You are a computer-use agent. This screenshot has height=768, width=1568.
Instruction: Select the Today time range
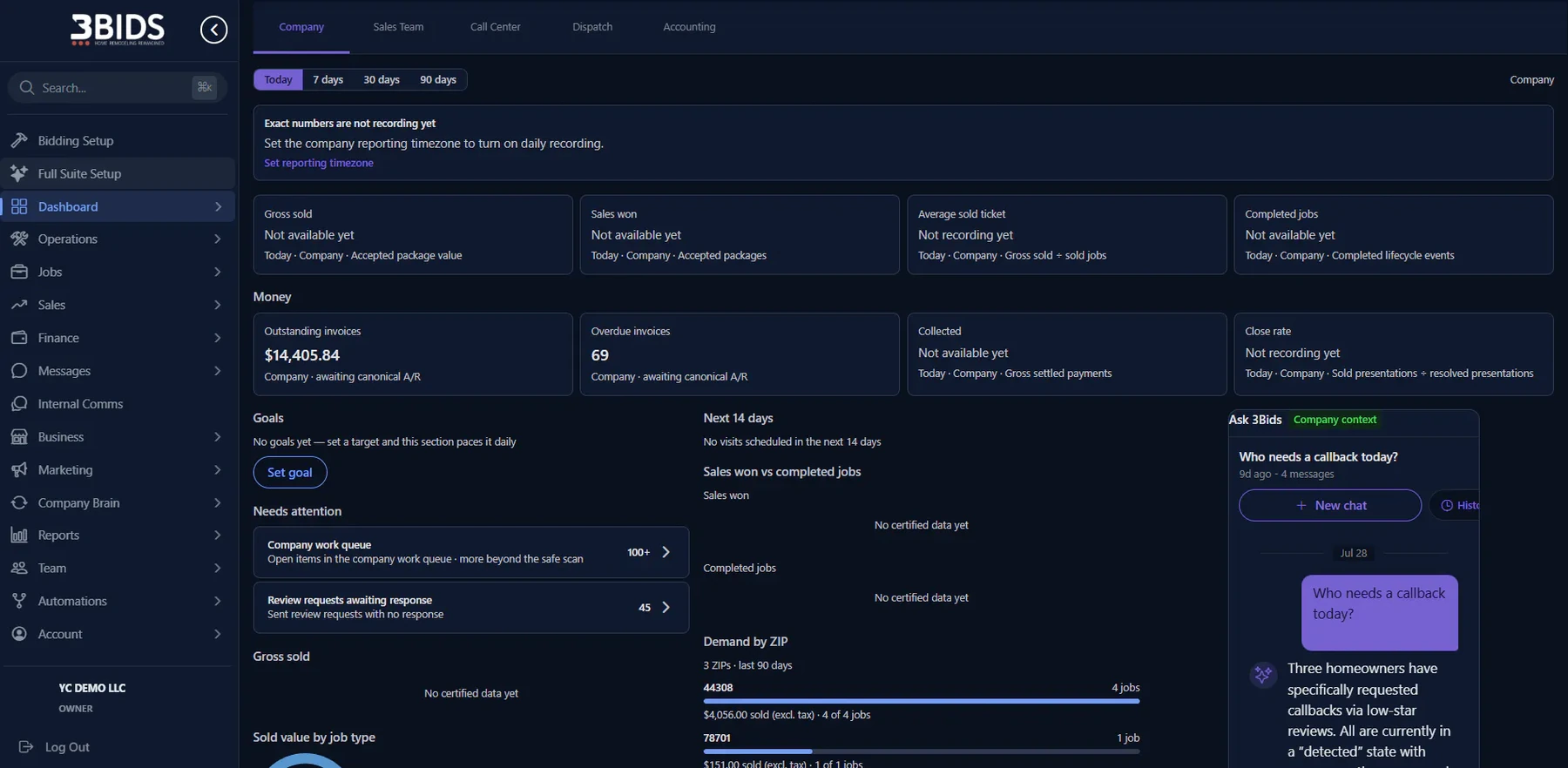pyautogui.click(x=279, y=79)
